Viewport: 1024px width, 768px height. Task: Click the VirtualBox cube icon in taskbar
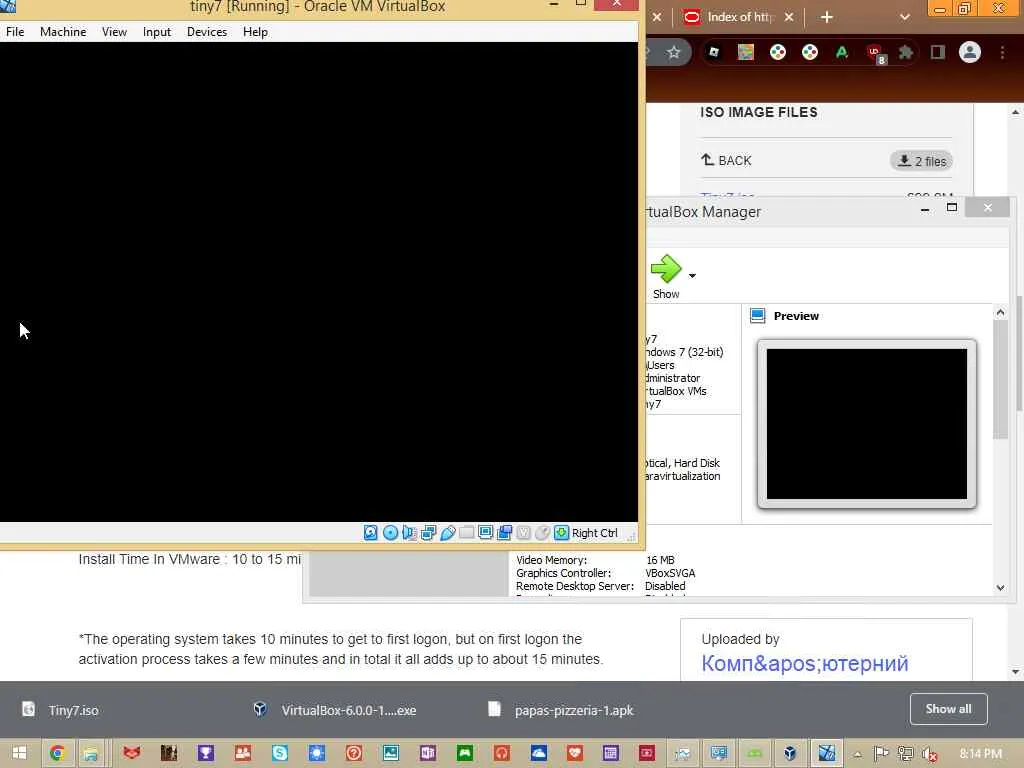pyautogui.click(x=790, y=753)
